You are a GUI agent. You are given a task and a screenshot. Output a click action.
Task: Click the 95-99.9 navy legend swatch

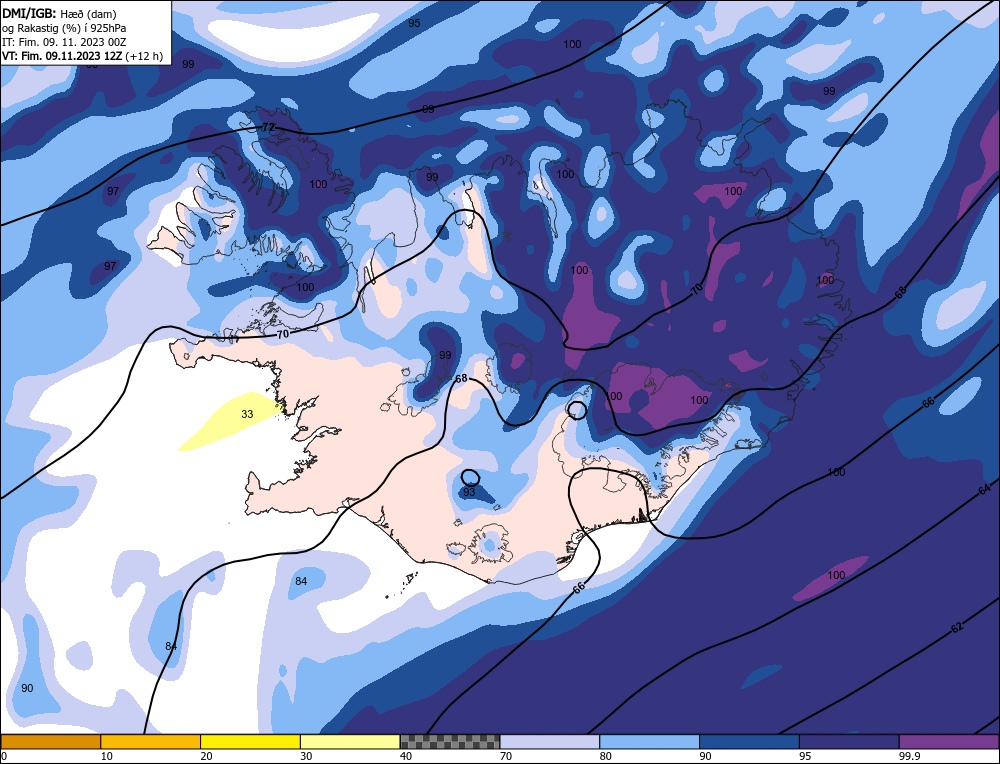pos(849,741)
